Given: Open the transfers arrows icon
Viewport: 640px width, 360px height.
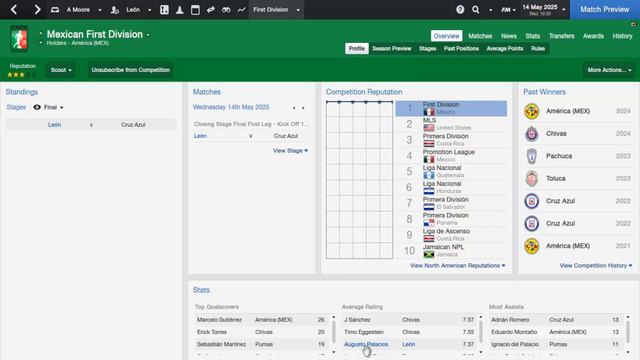Looking at the screenshot, I should coord(211,10).
